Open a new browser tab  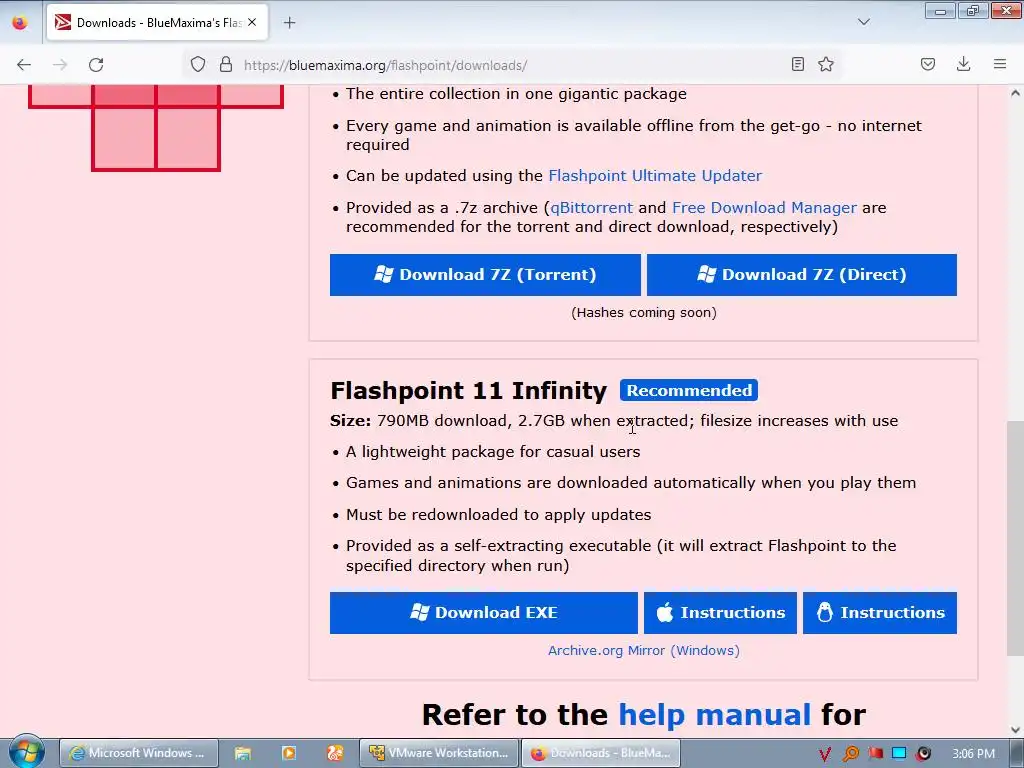tap(289, 23)
